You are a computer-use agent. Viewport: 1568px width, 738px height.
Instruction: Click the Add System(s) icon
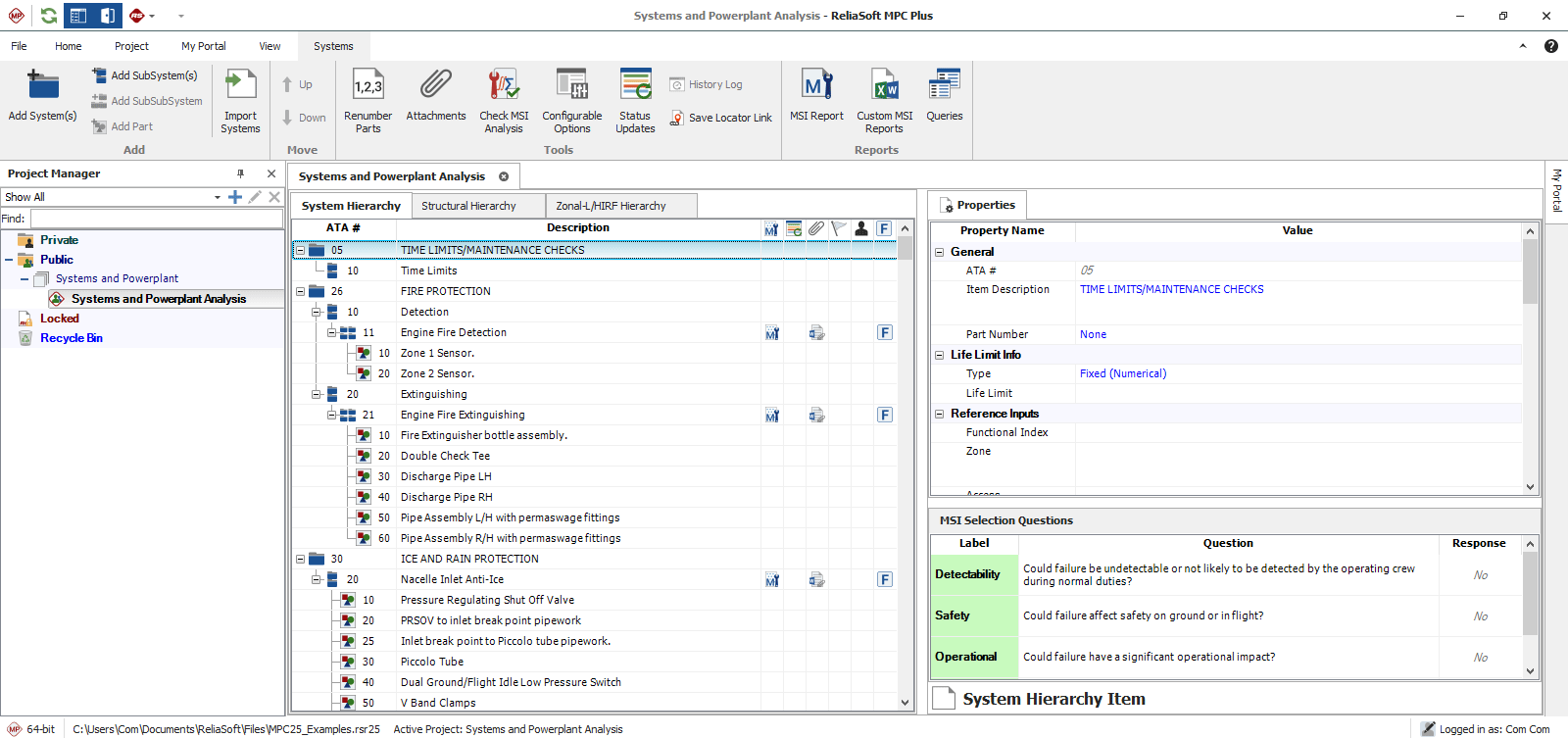point(42,86)
